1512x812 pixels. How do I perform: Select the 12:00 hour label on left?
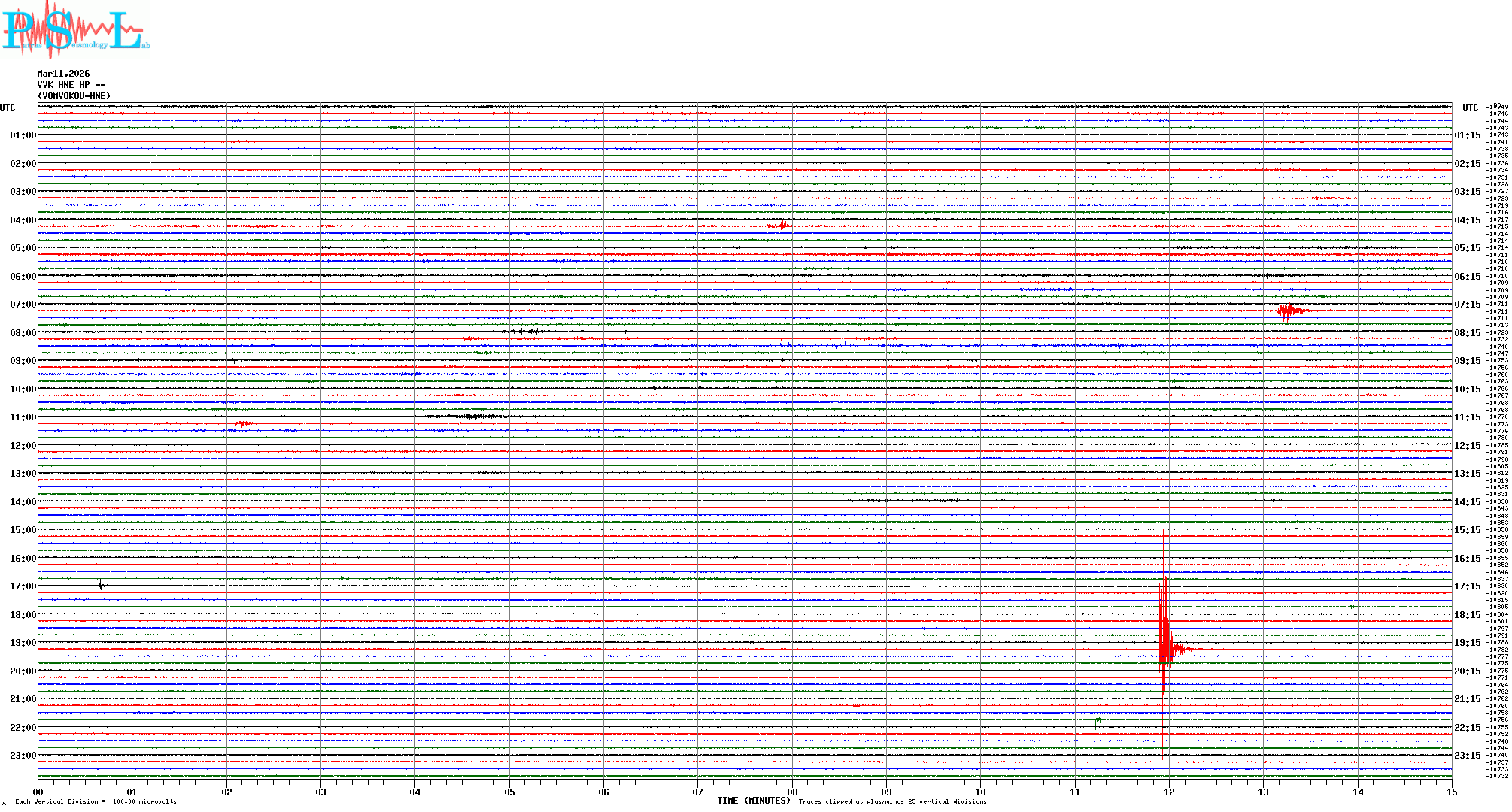click(23, 446)
